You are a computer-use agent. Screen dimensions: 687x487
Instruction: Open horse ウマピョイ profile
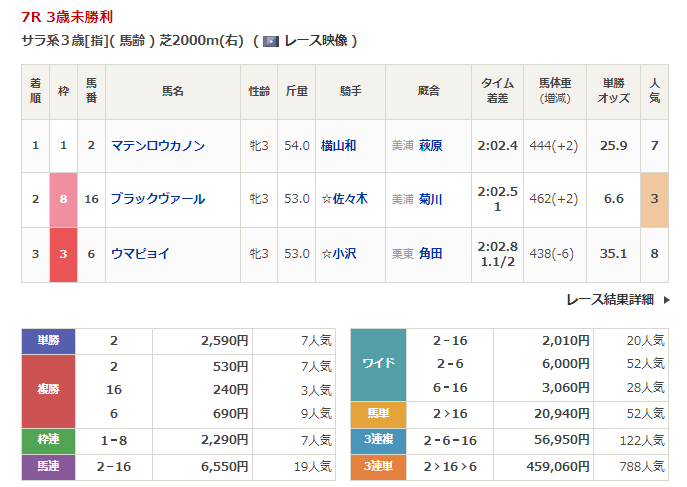point(140,254)
